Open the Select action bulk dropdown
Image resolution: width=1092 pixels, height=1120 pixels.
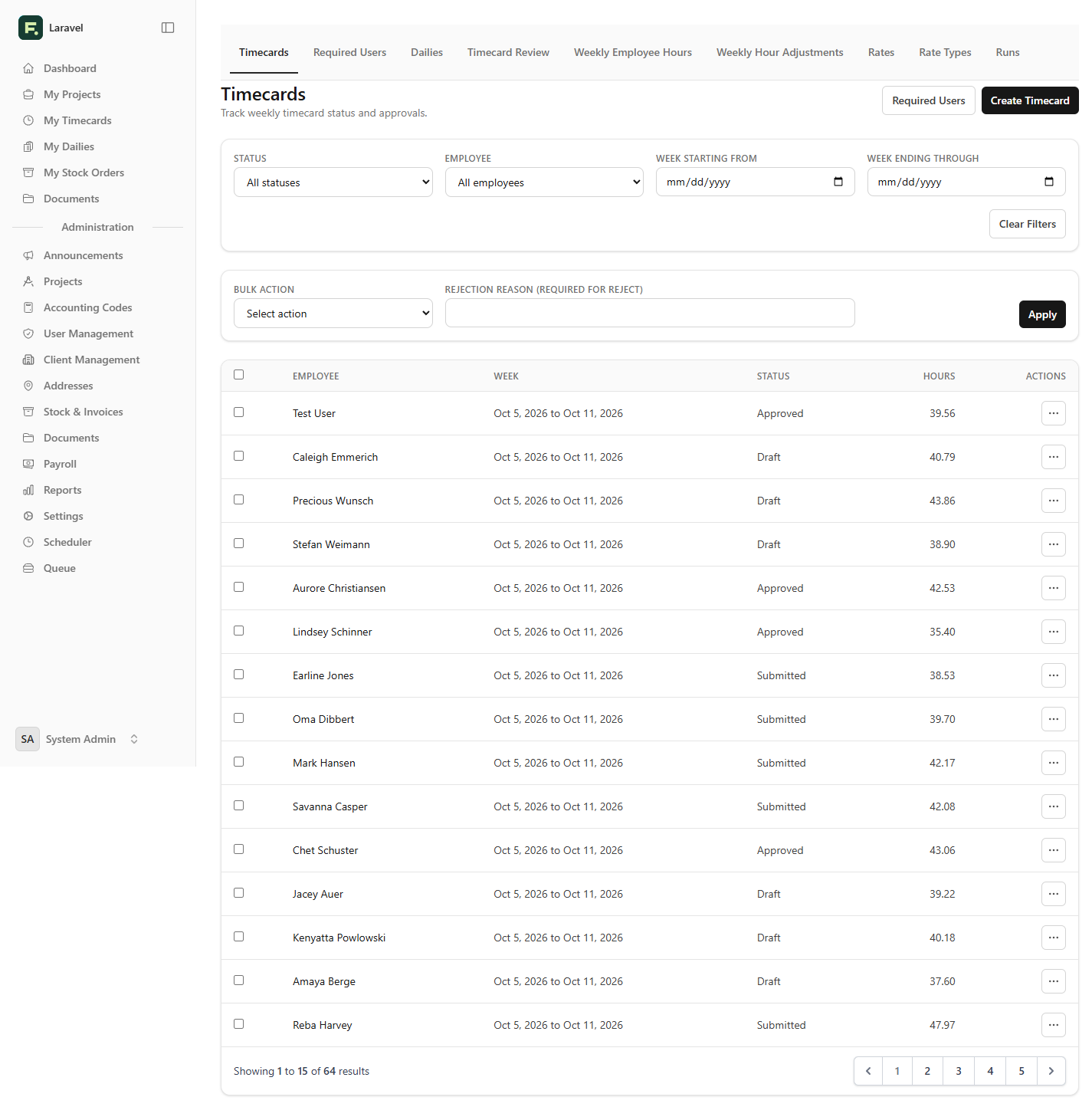coord(333,314)
